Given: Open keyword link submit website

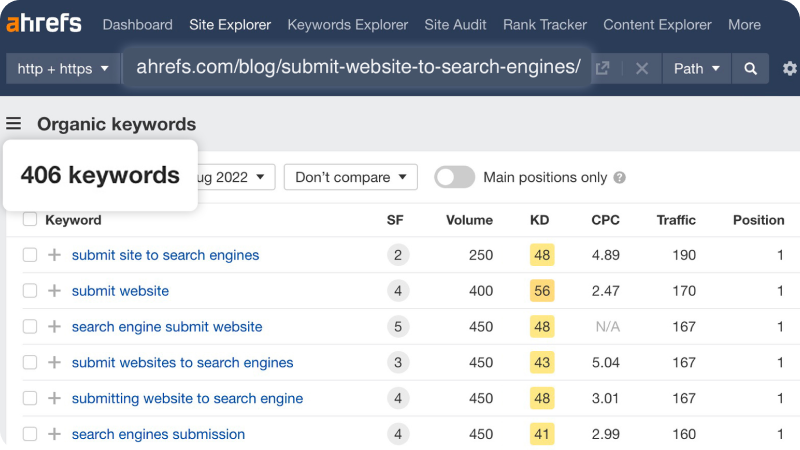Looking at the screenshot, I should click(120, 291).
